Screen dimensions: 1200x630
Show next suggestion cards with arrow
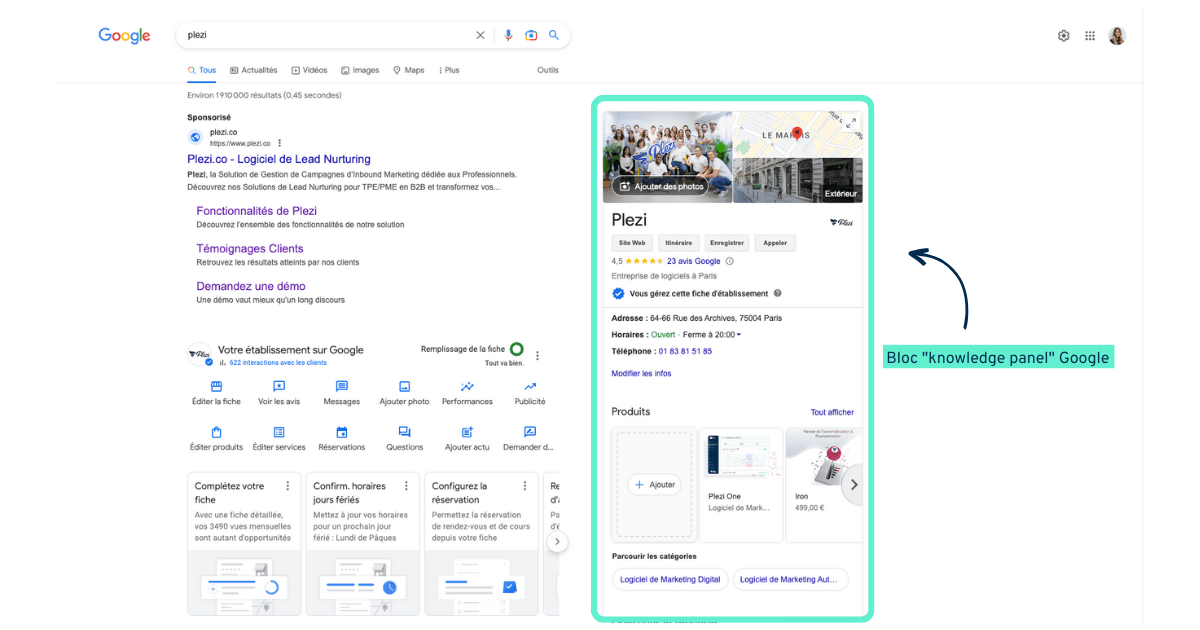(557, 542)
